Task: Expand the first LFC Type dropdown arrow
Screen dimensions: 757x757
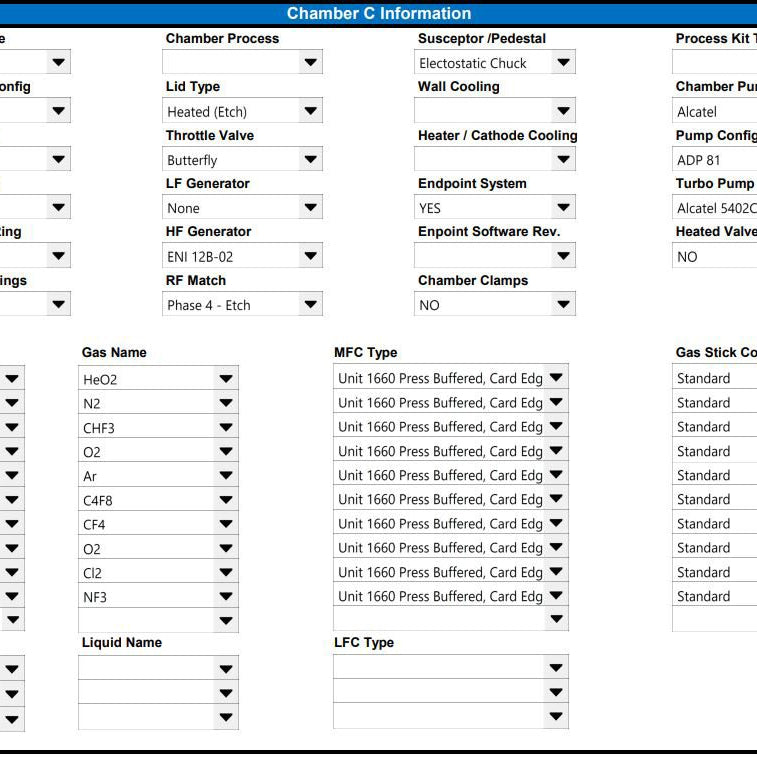Action: pos(556,668)
